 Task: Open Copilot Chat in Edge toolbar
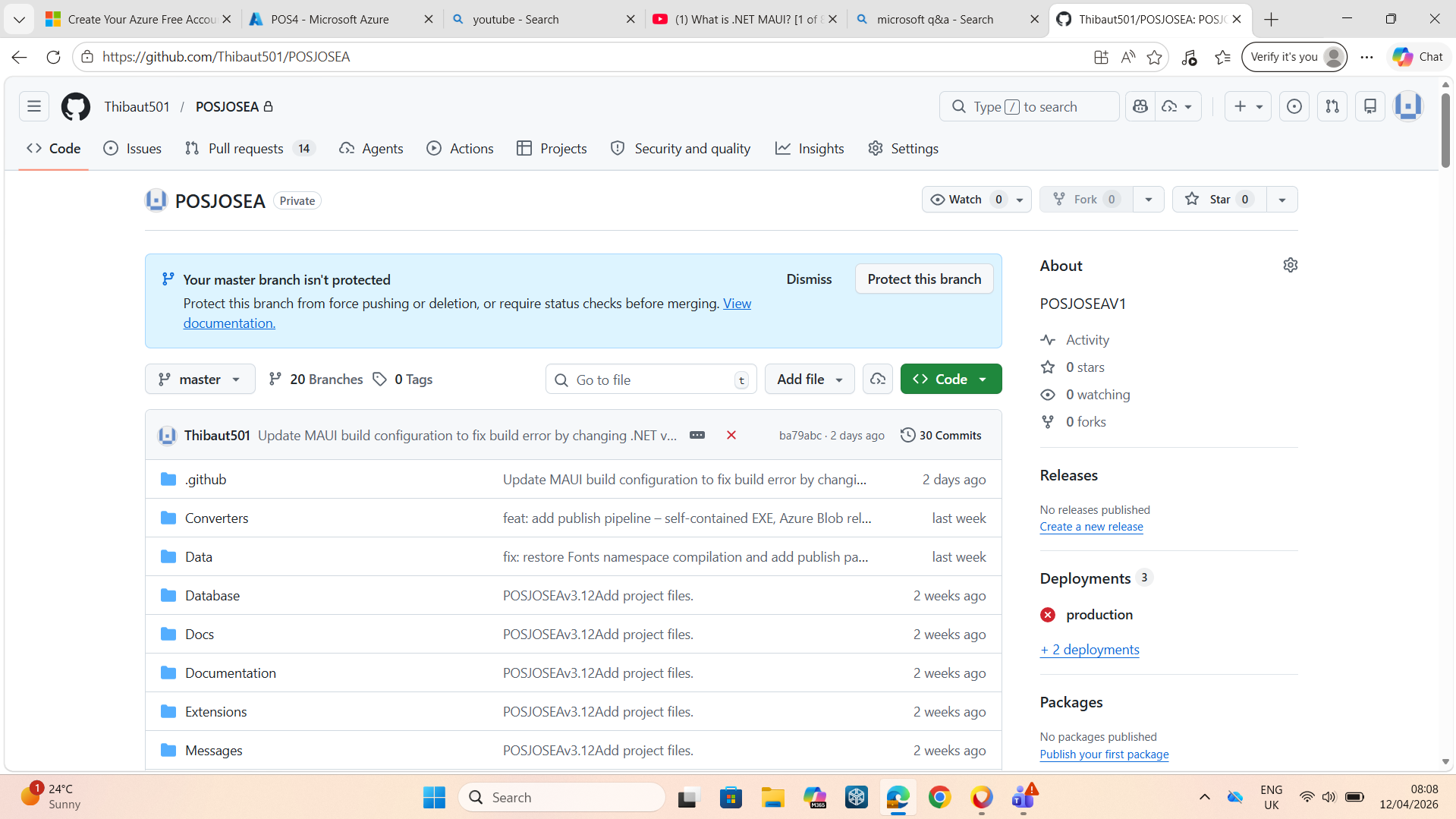coord(1418,57)
